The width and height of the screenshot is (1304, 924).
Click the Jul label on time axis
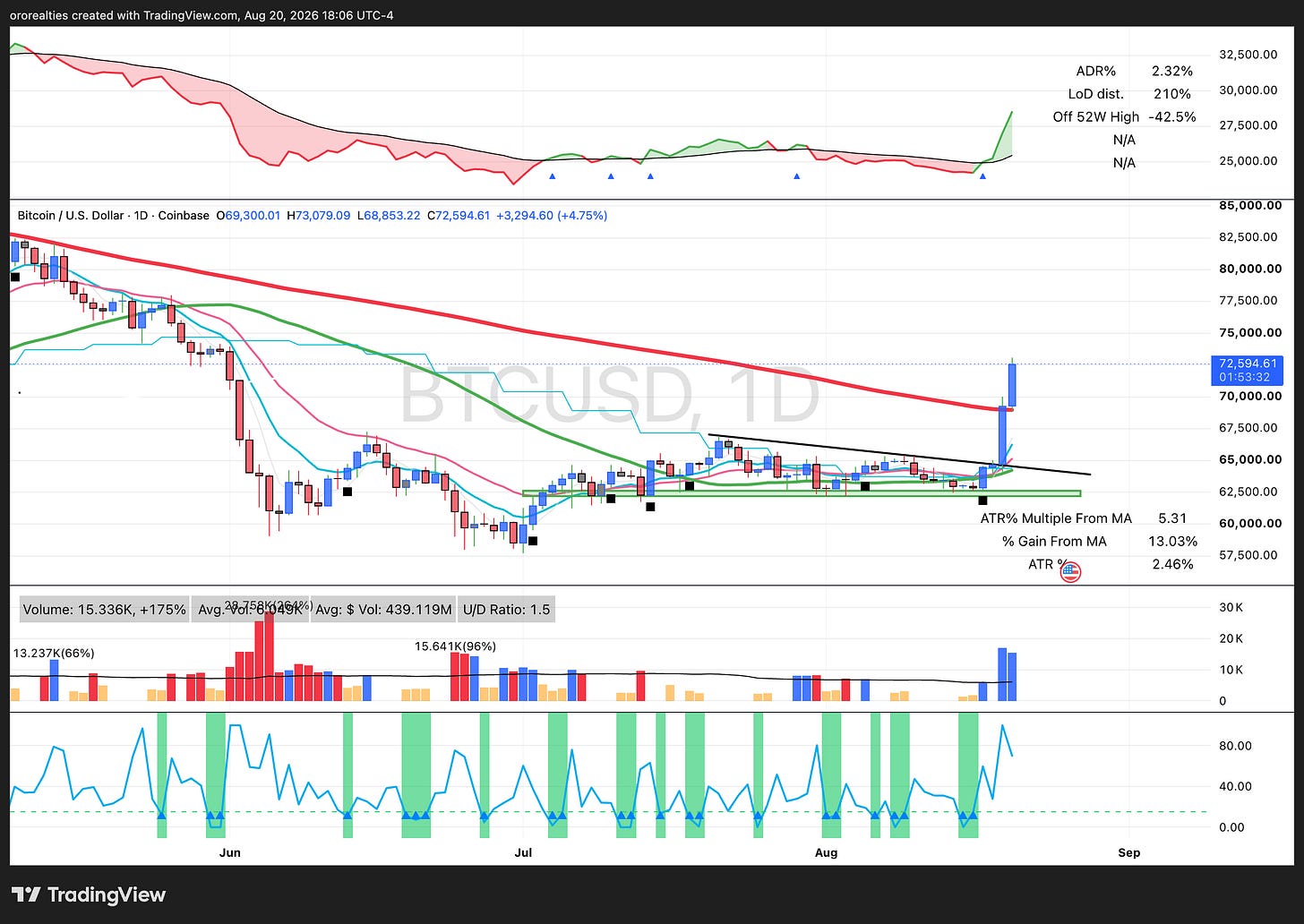click(524, 852)
